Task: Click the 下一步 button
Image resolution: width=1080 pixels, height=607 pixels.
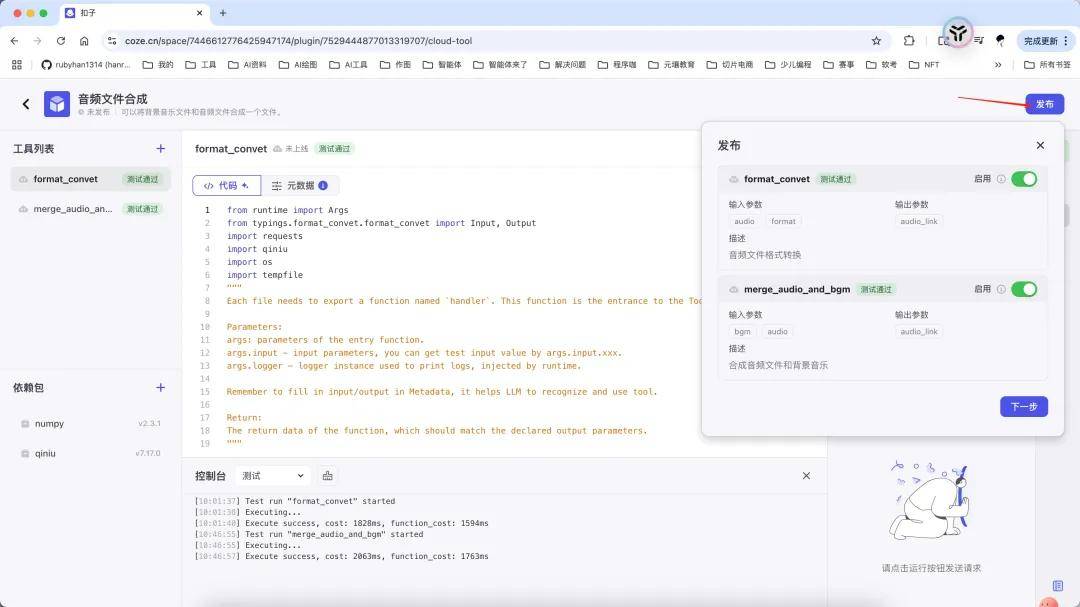Action: click(x=1023, y=407)
